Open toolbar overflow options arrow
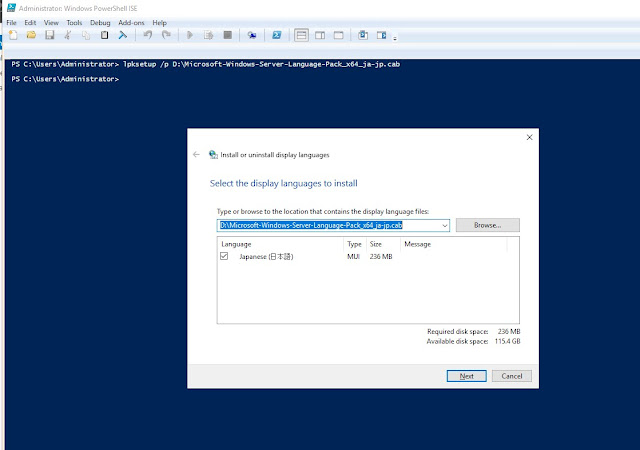The image size is (640, 450). 395,39
